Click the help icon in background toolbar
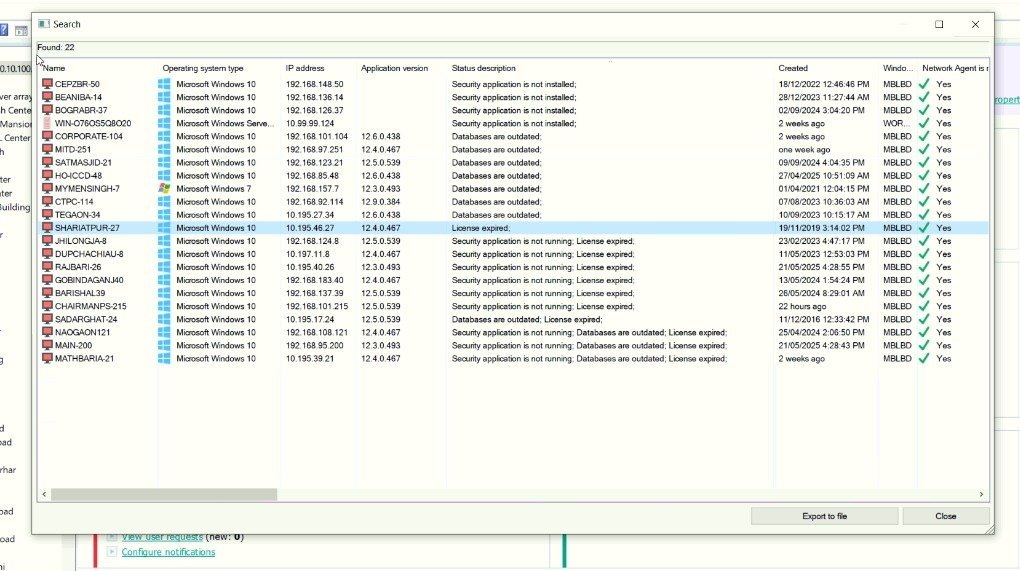 point(3,30)
